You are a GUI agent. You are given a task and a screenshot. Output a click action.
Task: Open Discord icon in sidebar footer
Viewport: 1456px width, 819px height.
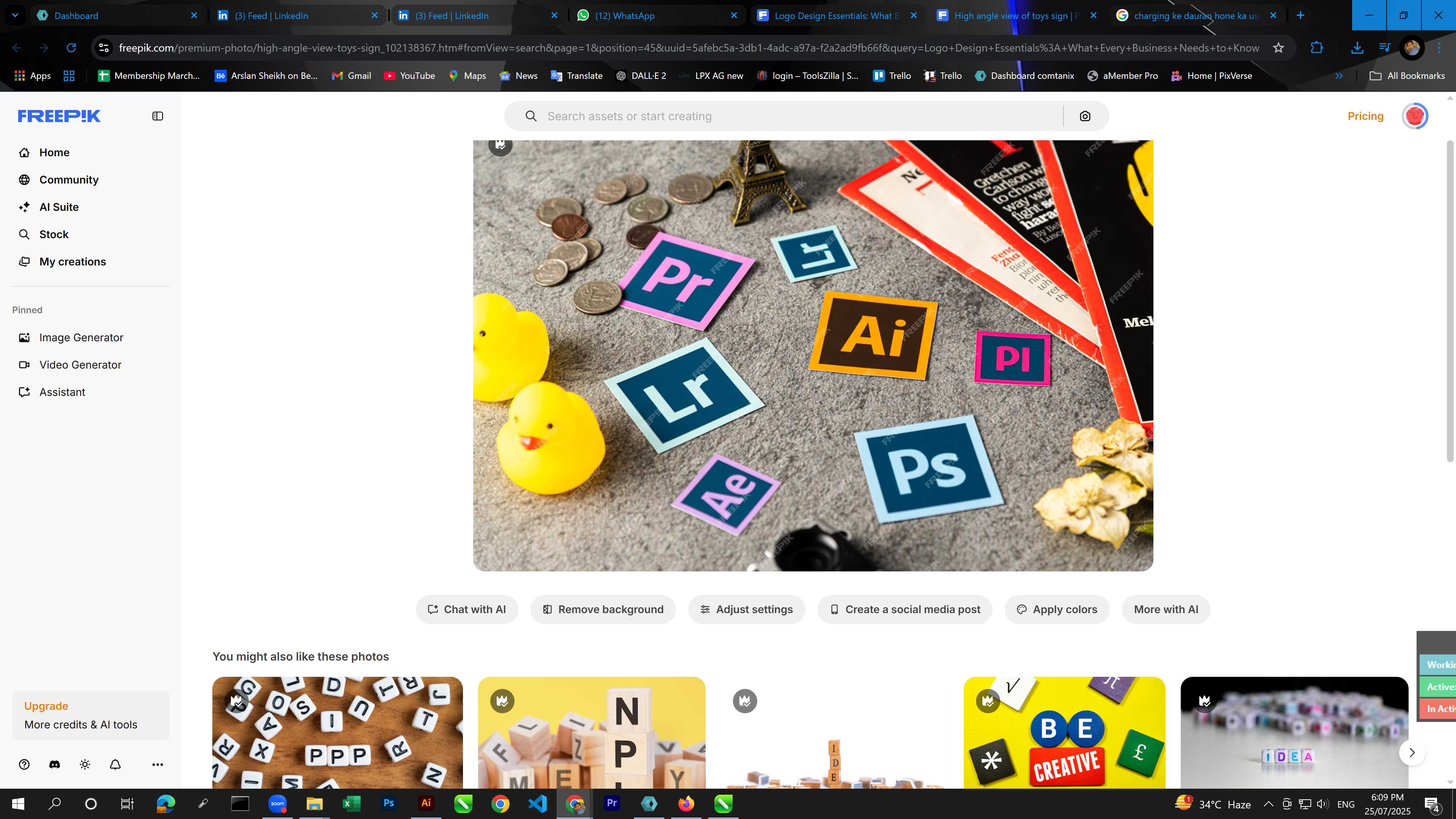[x=54, y=764]
